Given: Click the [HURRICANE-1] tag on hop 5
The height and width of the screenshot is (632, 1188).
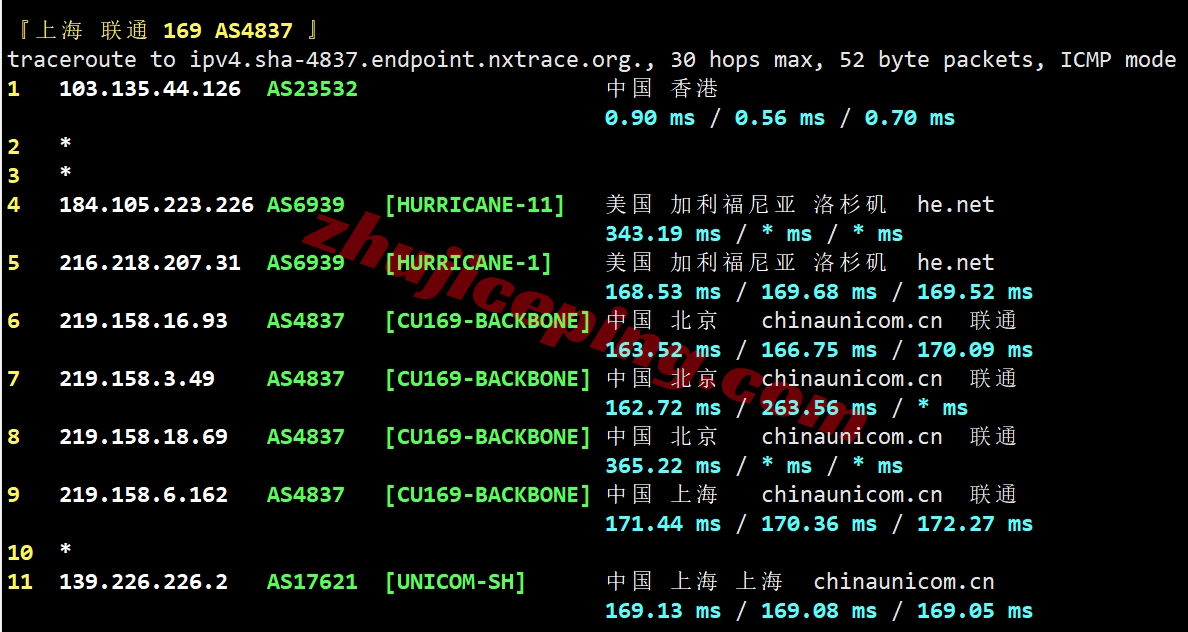Looking at the screenshot, I should click(x=468, y=263).
